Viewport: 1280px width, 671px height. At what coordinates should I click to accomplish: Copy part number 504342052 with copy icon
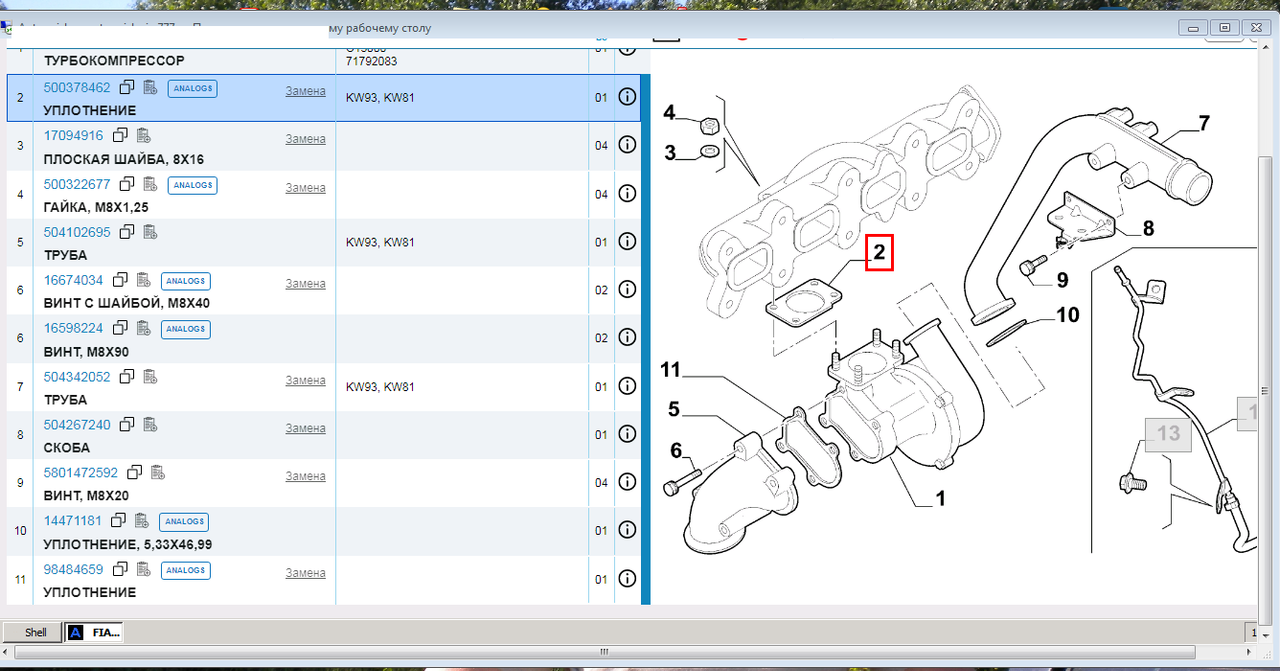coord(127,376)
